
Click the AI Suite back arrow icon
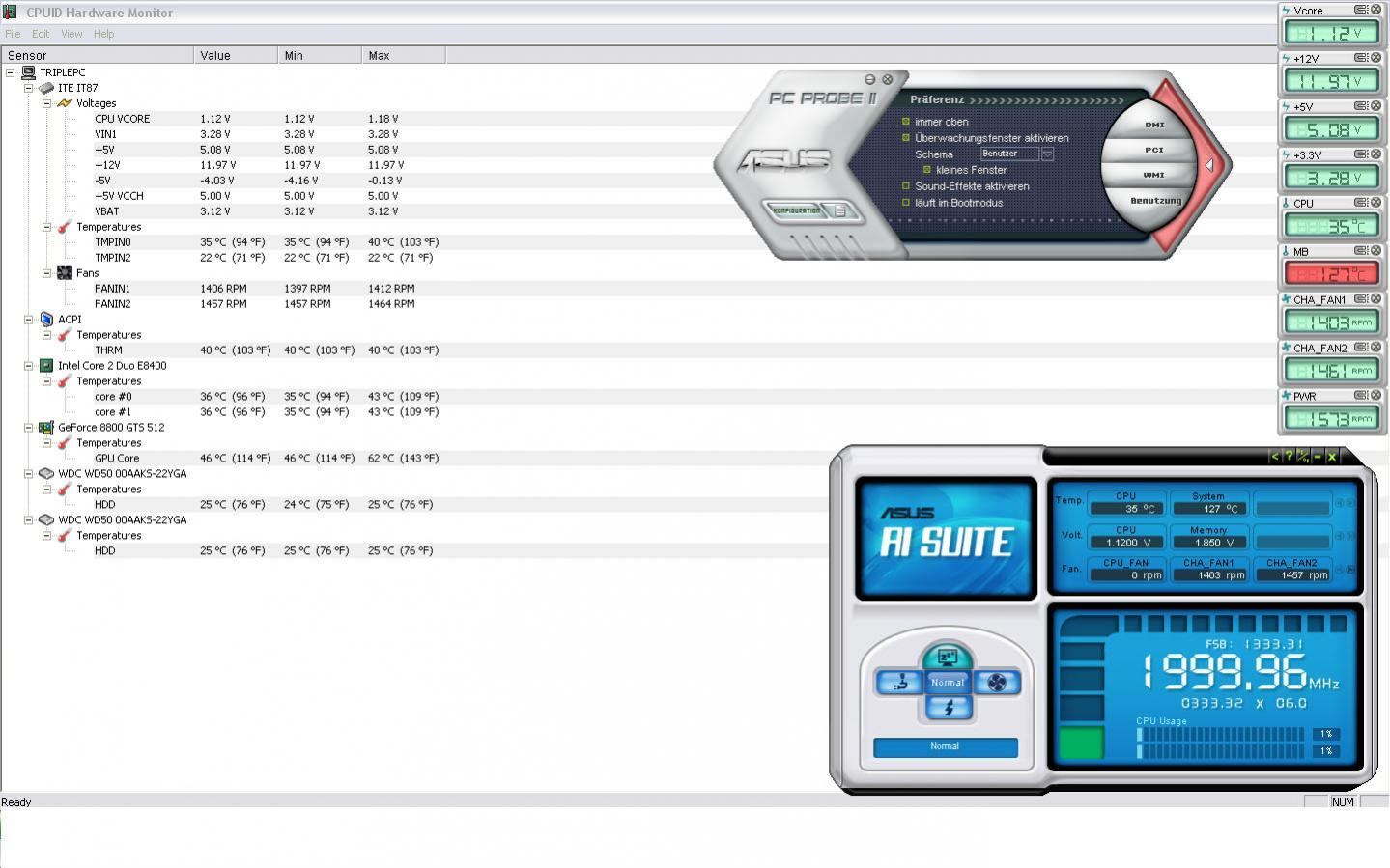[x=1275, y=456]
